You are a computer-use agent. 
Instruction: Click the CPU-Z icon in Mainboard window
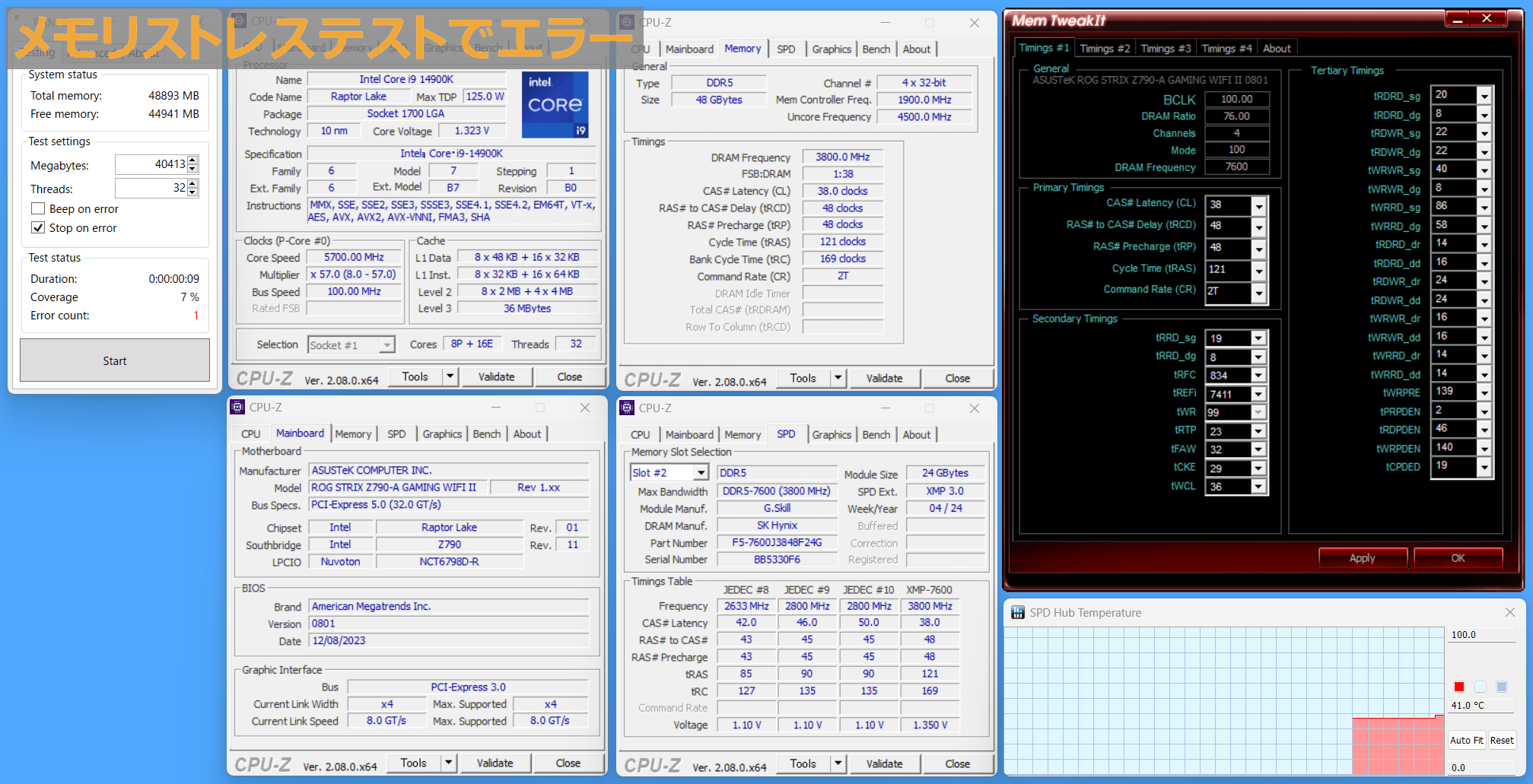(238, 408)
